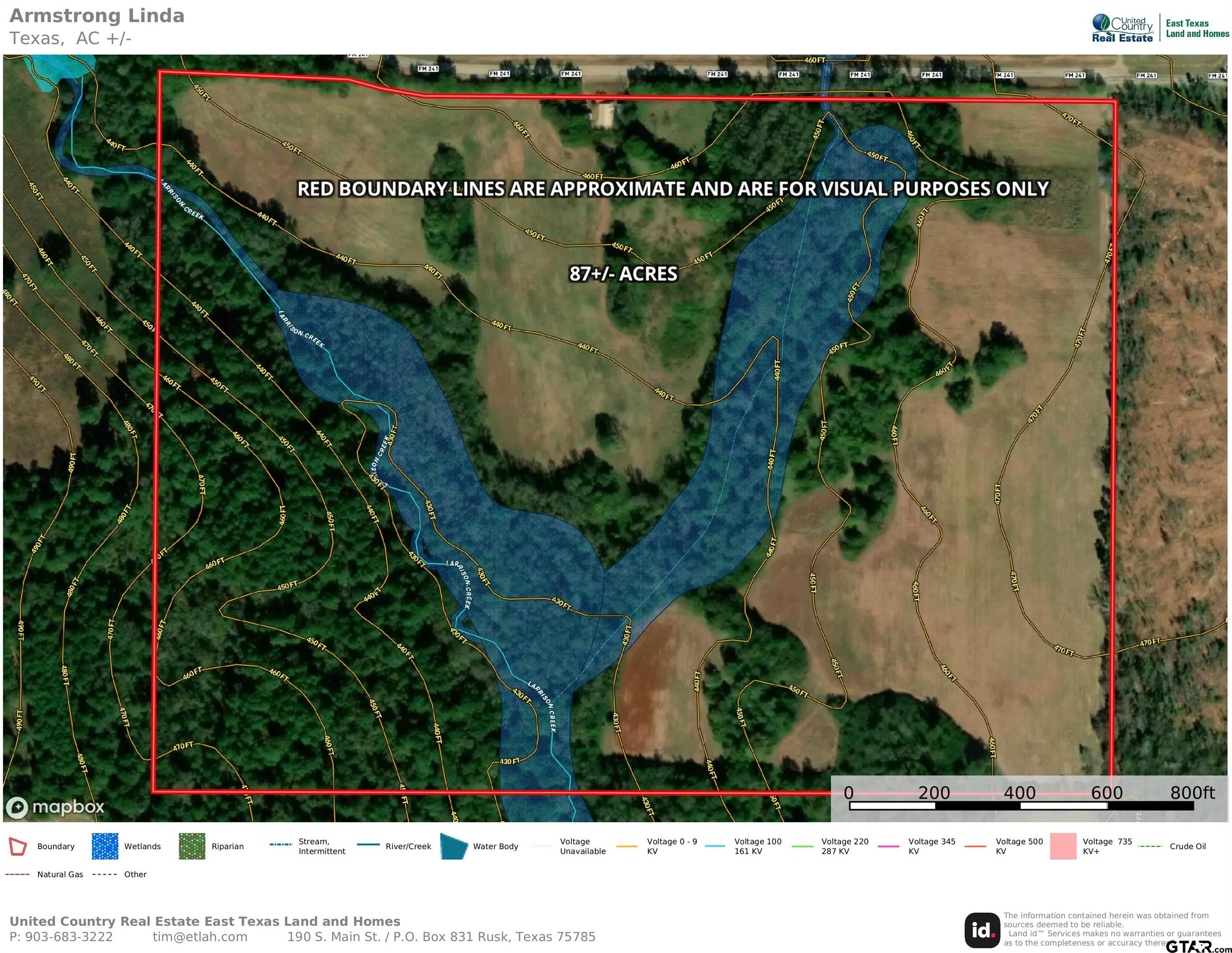Click the 87+/- ACRES map label

[x=623, y=274]
